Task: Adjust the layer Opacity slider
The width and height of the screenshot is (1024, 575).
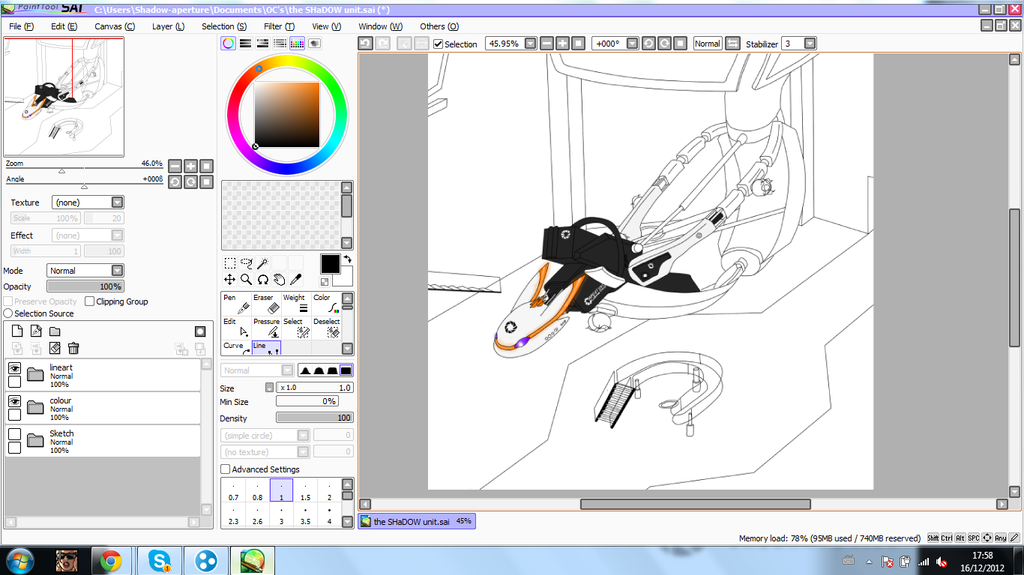Action: pos(85,286)
